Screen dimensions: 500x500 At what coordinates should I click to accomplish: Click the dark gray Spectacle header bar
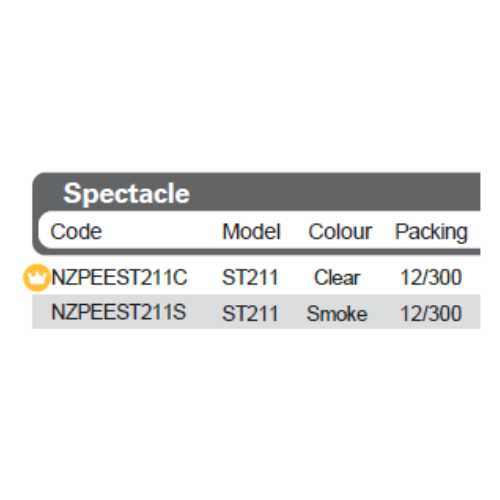pyautogui.click(x=256, y=192)
